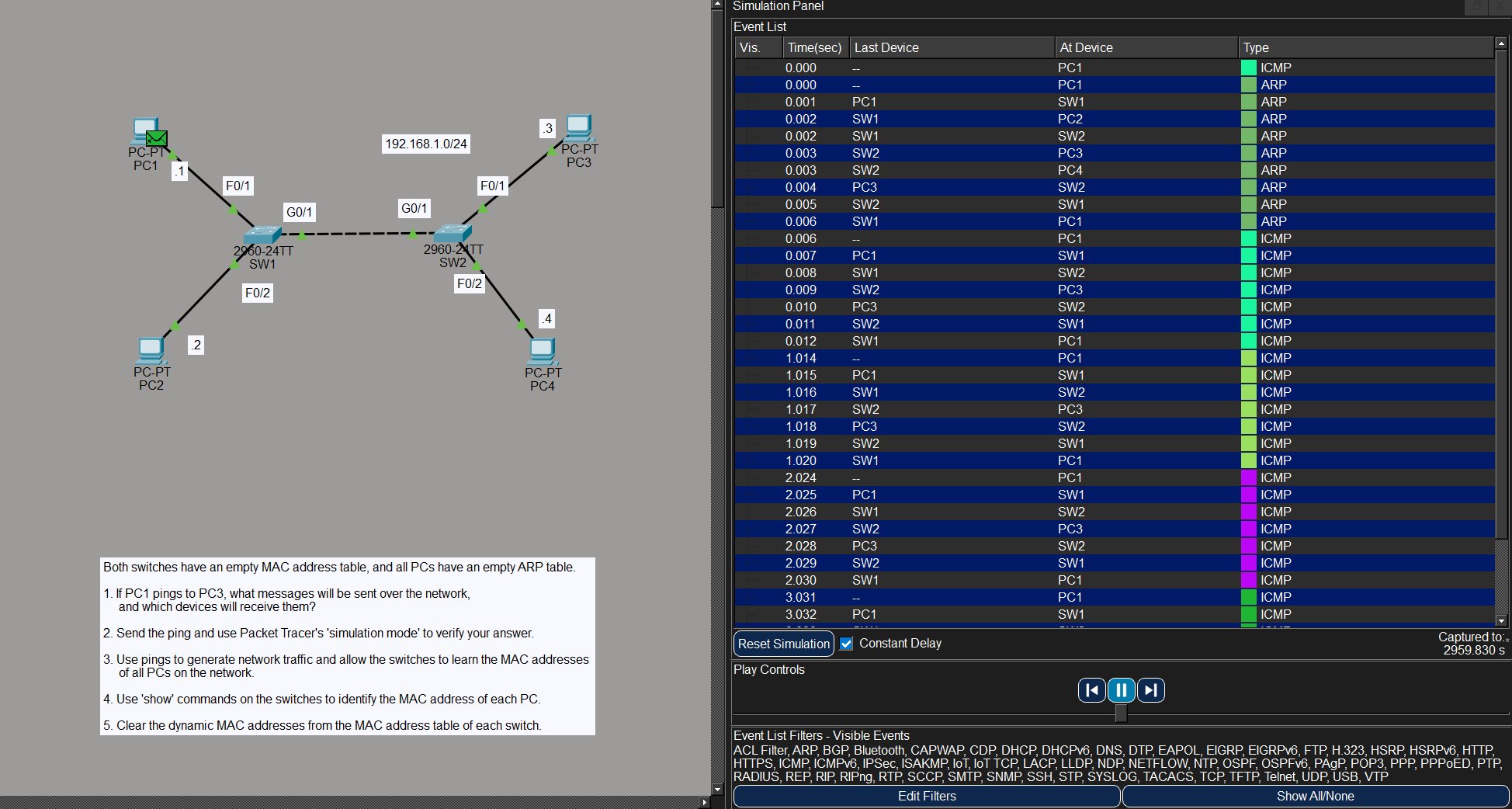Select the ARP event at time 0.004
Image resolution: width=1512 pixels, height=809 pixels.
click(1115, 187)
